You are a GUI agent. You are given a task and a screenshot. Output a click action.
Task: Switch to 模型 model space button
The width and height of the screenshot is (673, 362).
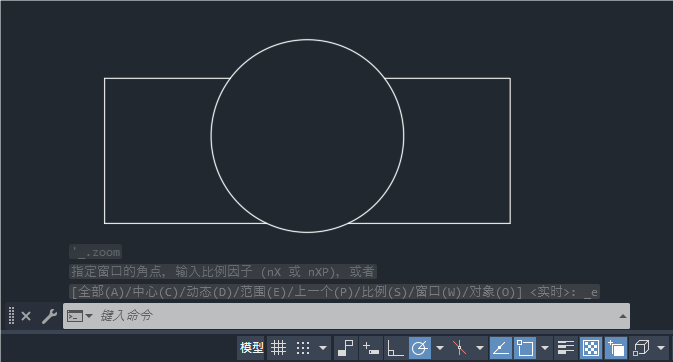252,347
